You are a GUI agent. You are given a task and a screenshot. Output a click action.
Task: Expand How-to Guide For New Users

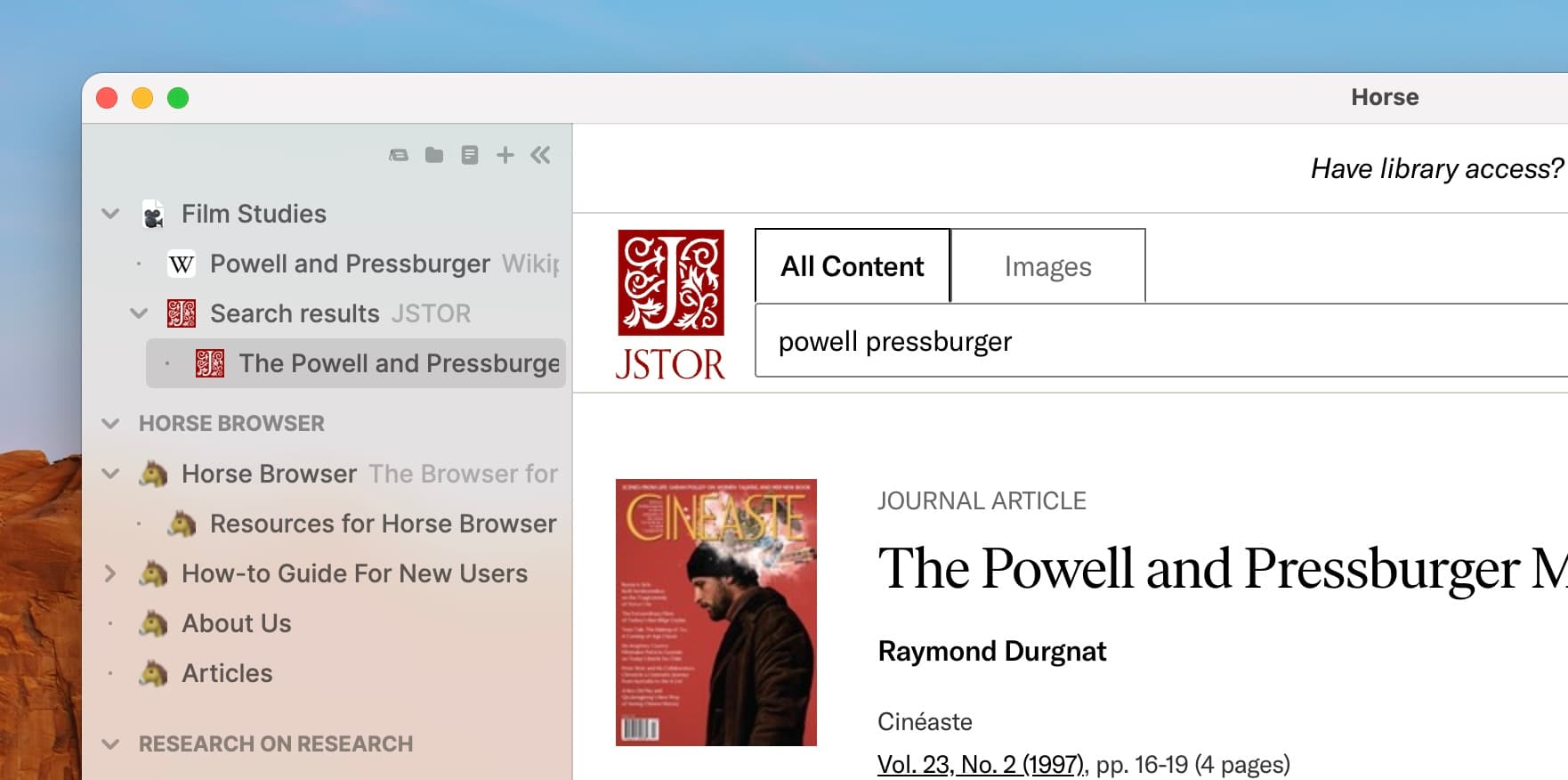[110, 573]
